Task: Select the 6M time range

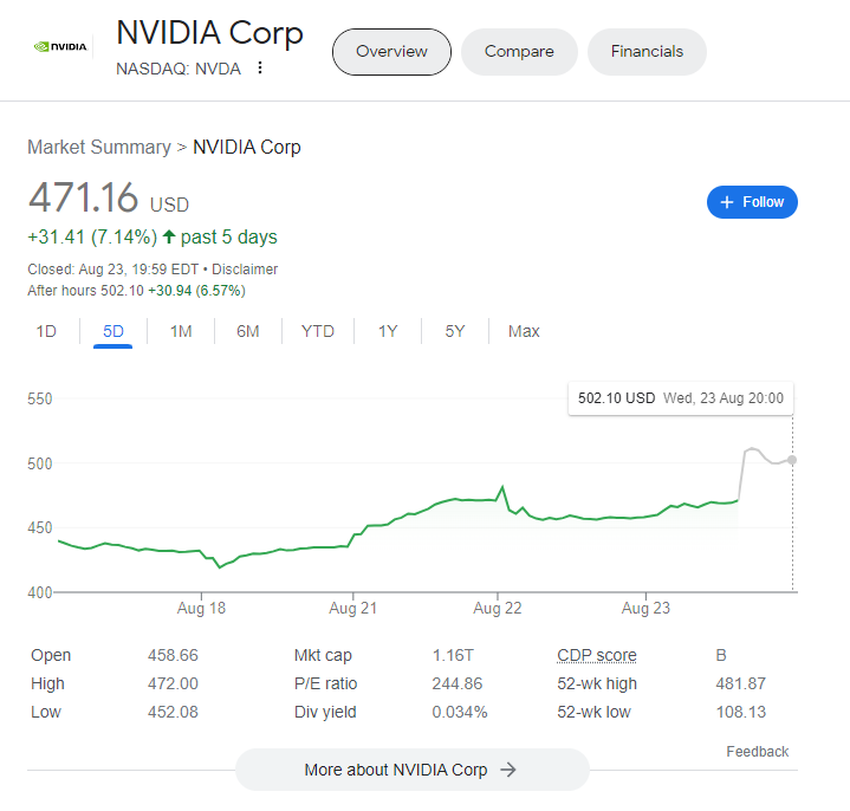Action: coord(248,331)
